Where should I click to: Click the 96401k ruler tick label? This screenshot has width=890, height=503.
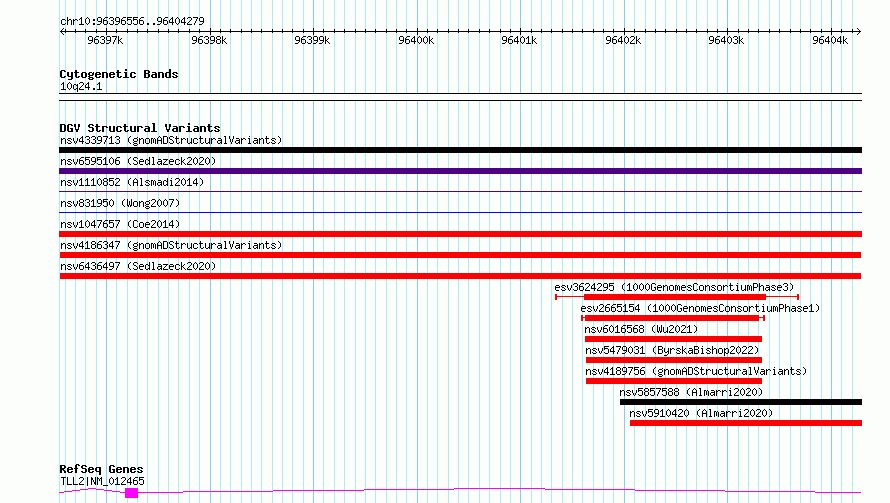coord(519,40)
